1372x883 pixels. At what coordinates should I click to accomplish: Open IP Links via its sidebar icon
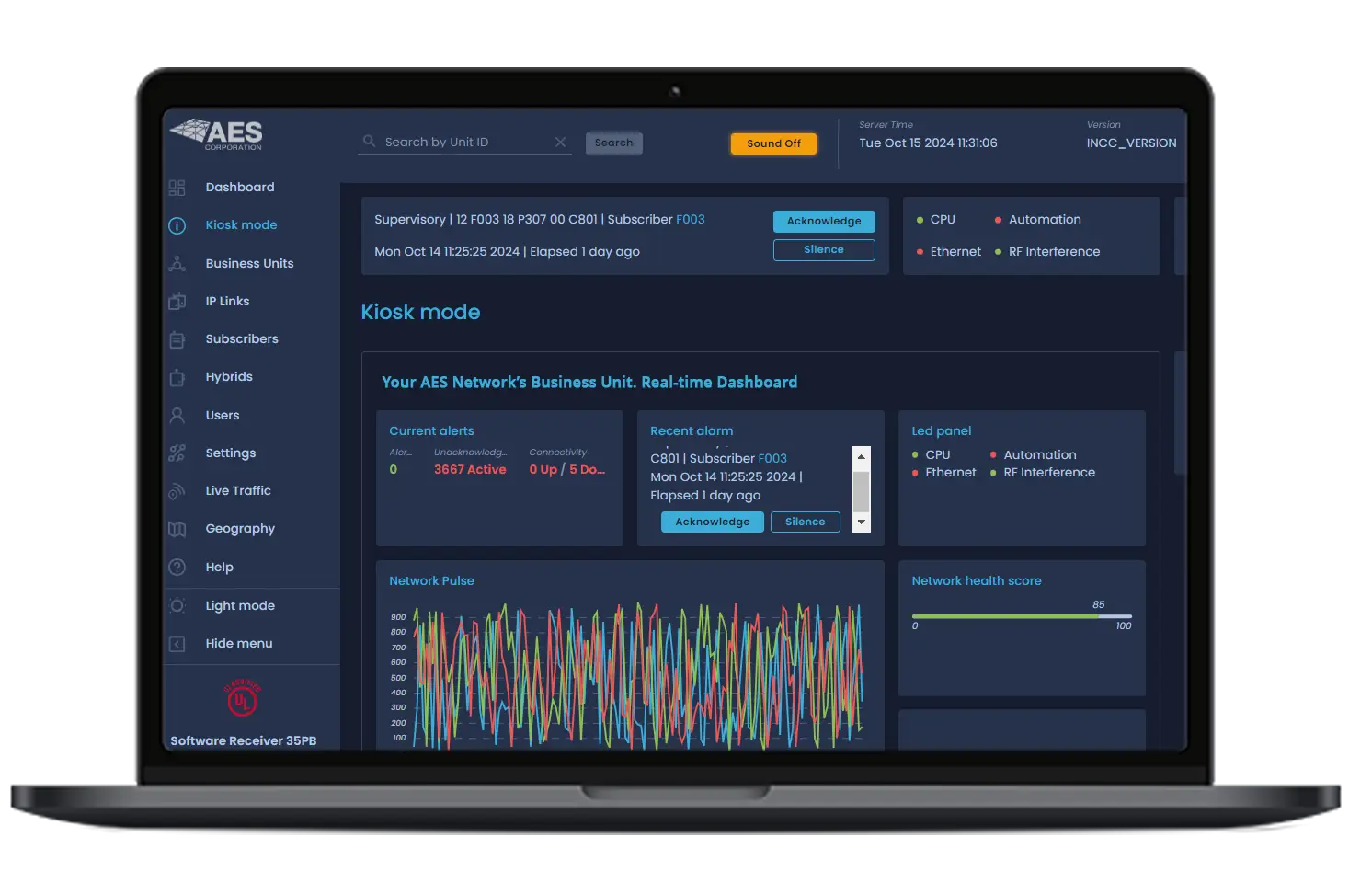[177, 302]
